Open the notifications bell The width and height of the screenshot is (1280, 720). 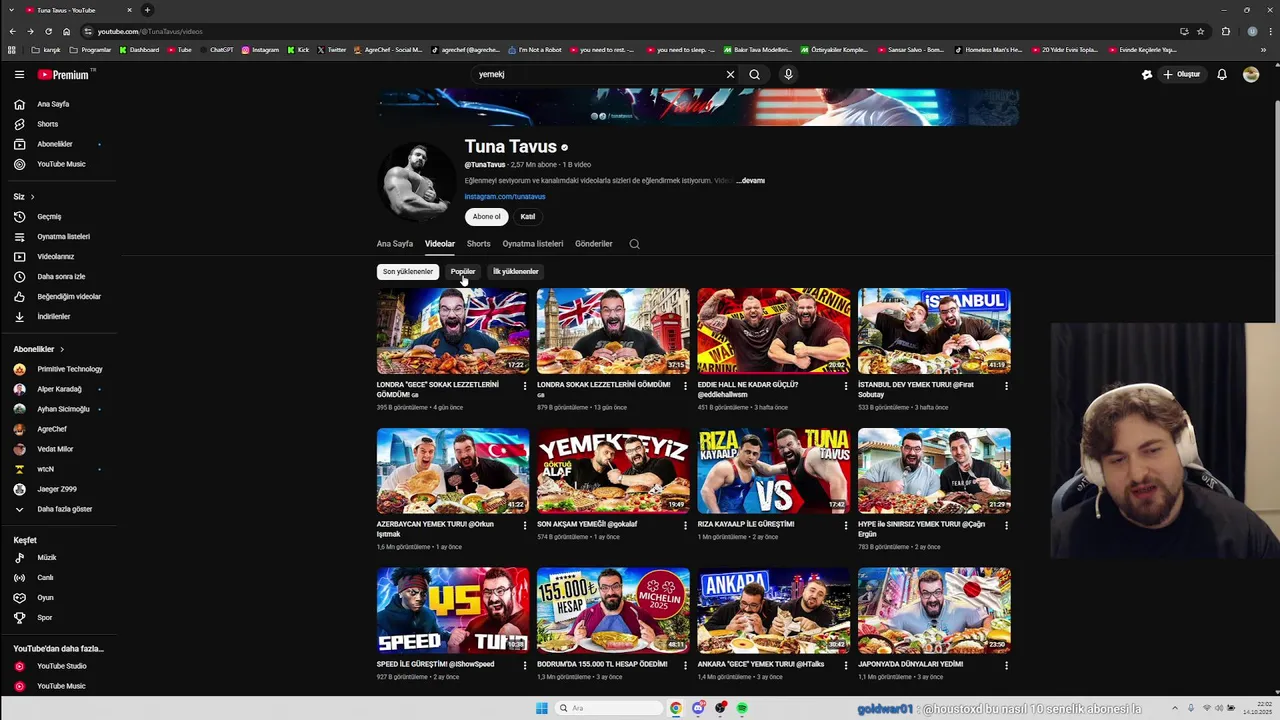1222,74
